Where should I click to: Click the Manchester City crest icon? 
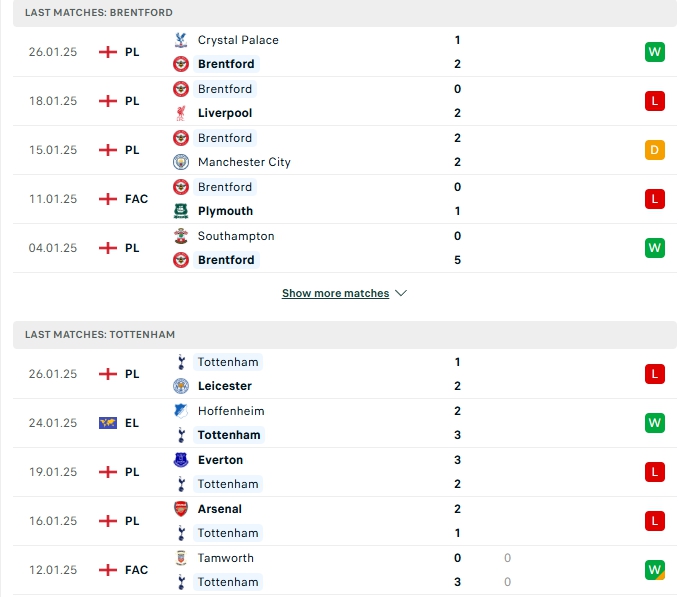(181, 162)
